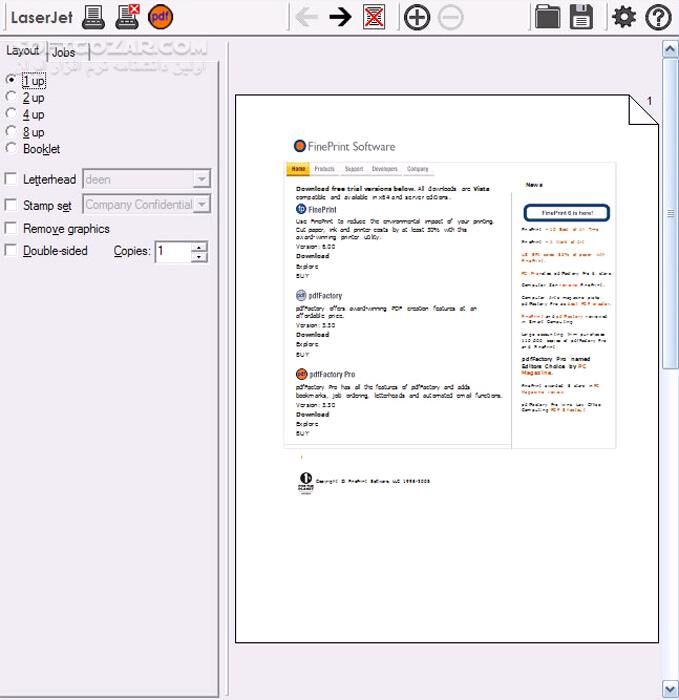The height and width of the screenshot is (700, 679).
Task: Enable the Remove graphics checkbox
Action: [11, 229]
